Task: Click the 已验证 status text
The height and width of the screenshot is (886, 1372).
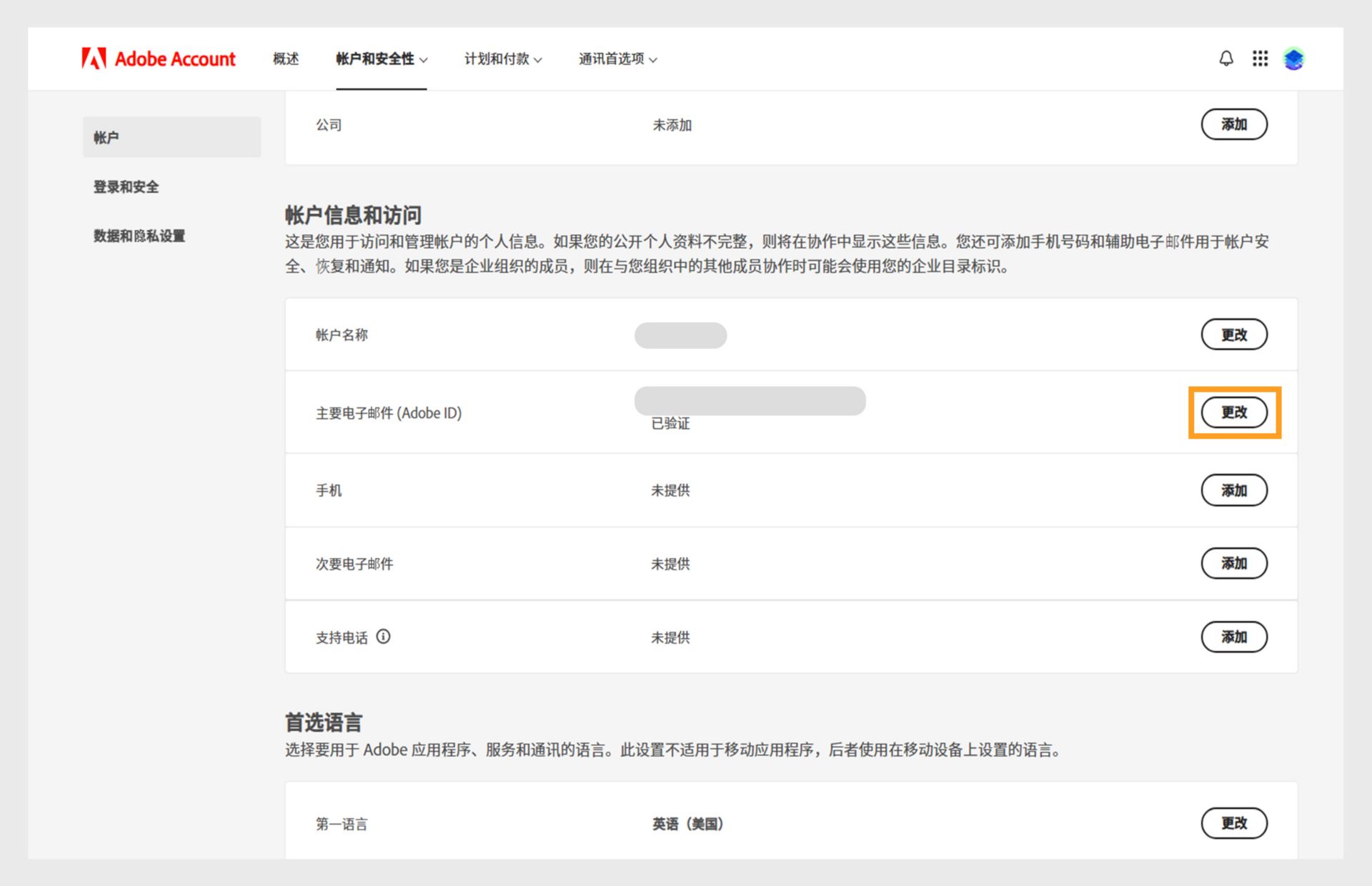Action: 670,424
